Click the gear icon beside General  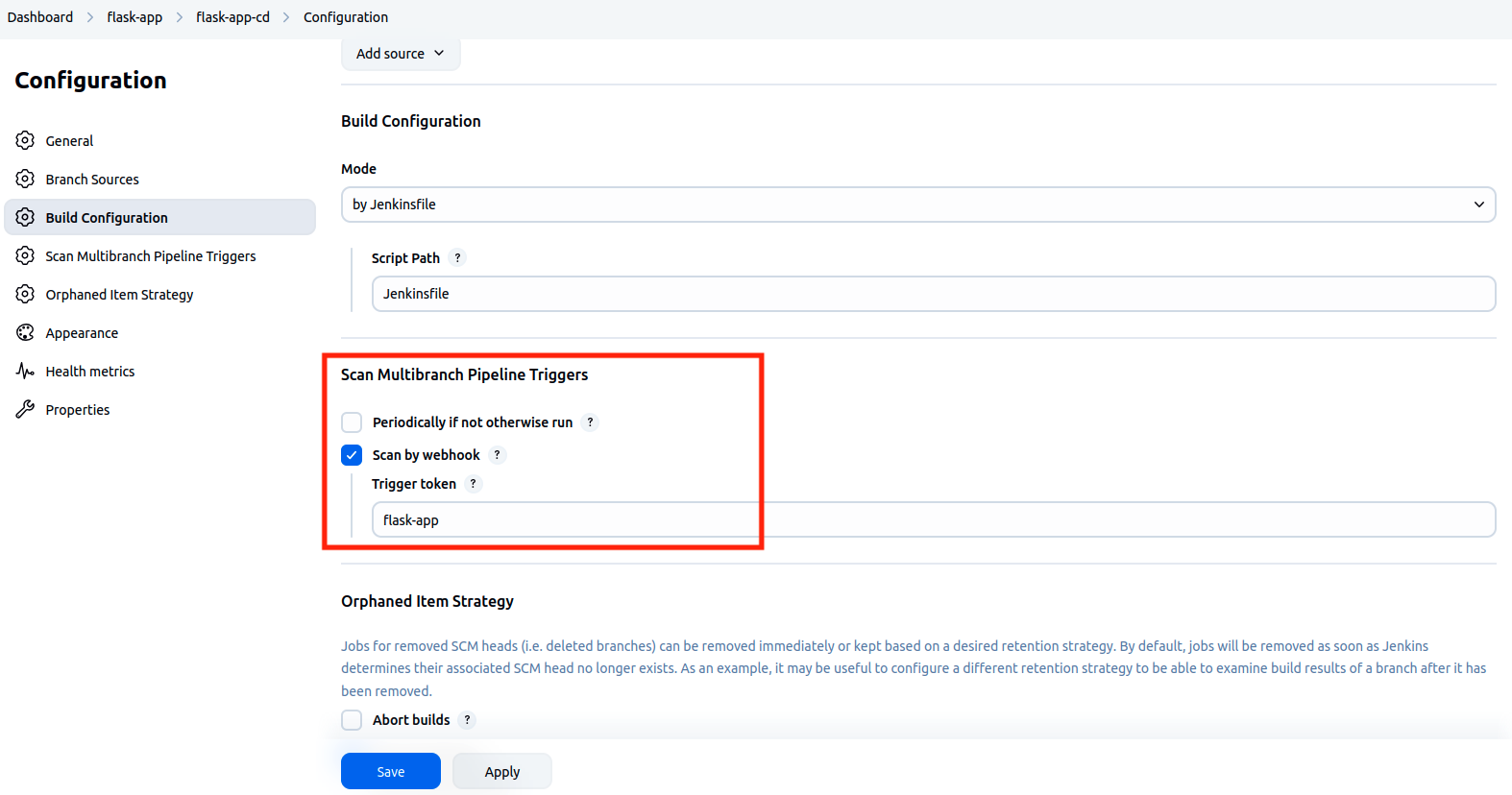click(25, 140)
